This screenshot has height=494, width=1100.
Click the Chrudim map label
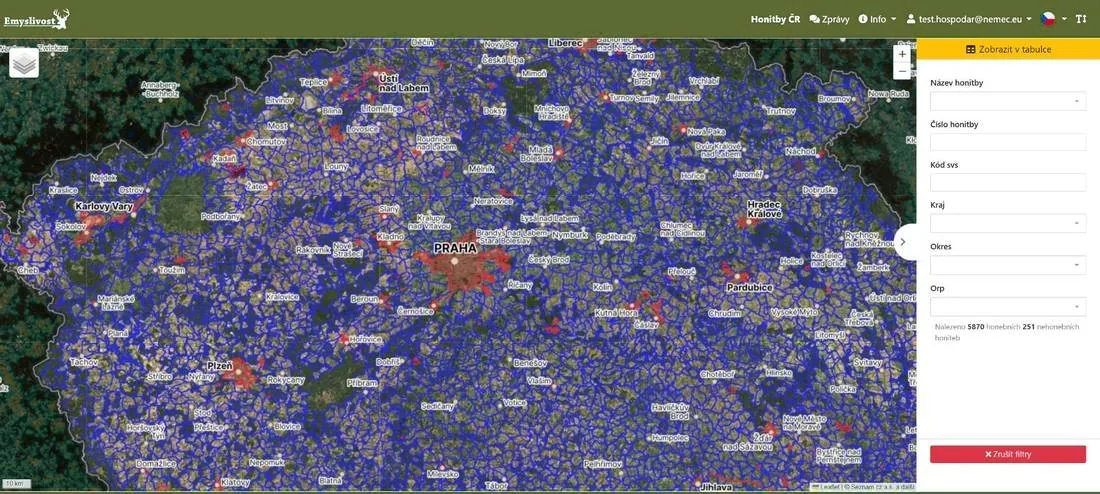tap(725, 314)
